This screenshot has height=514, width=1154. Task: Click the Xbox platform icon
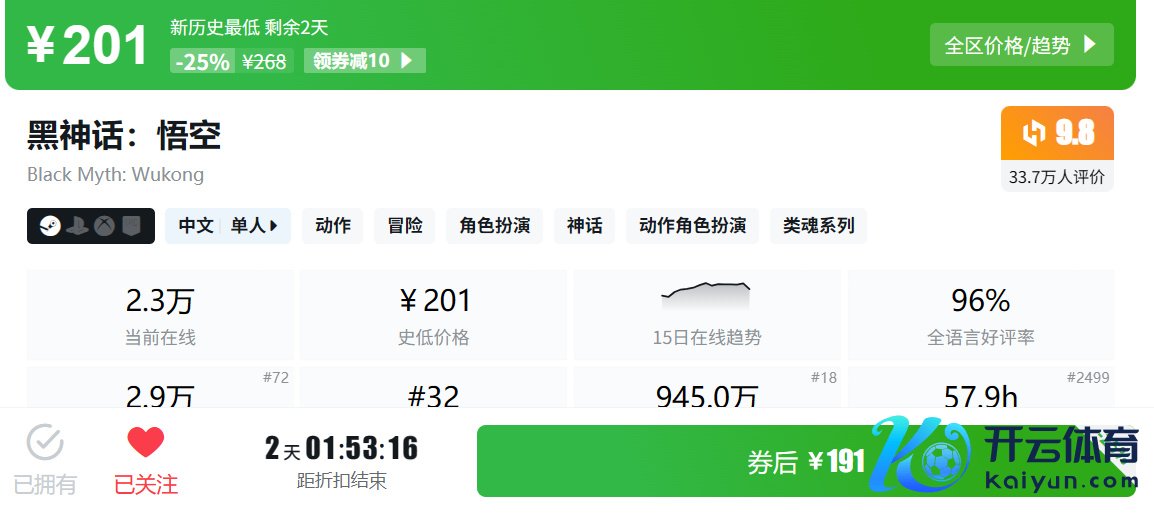pos(104,226)
